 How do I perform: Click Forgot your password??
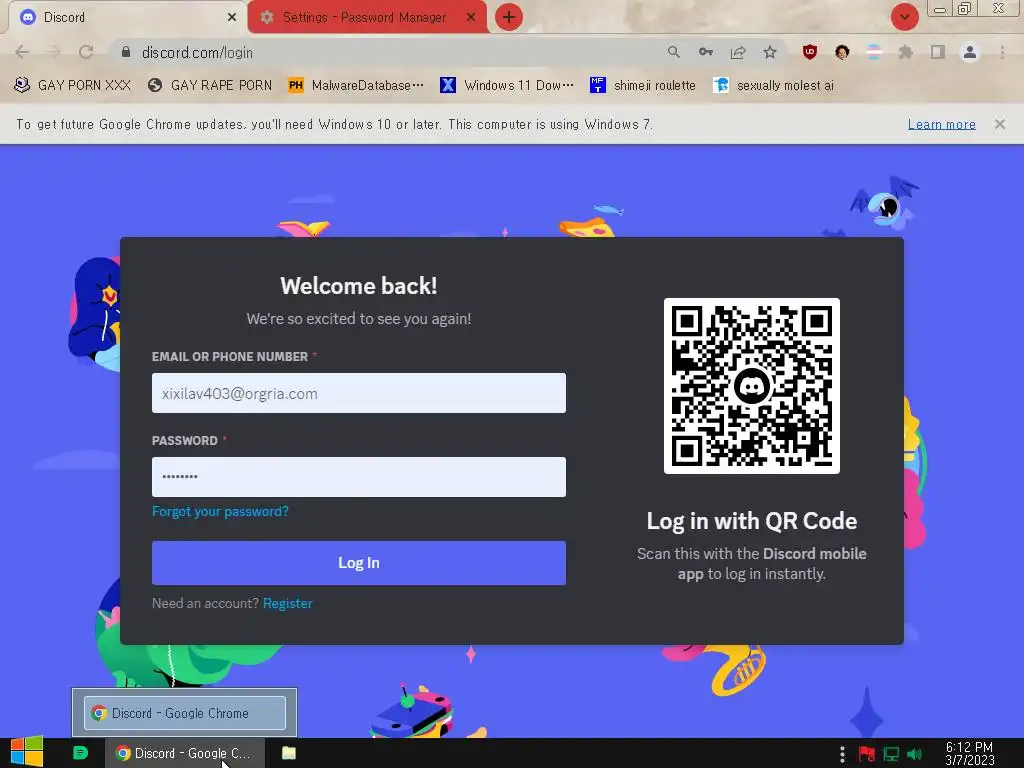tap(220, 511)
